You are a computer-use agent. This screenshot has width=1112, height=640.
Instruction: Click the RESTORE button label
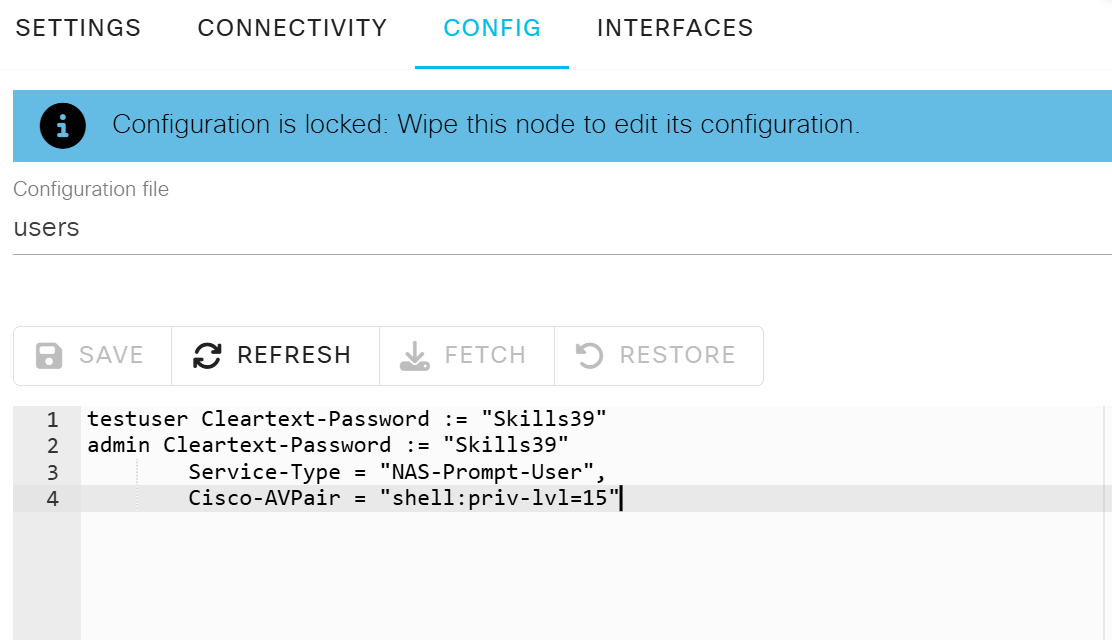tap(677, 355)
